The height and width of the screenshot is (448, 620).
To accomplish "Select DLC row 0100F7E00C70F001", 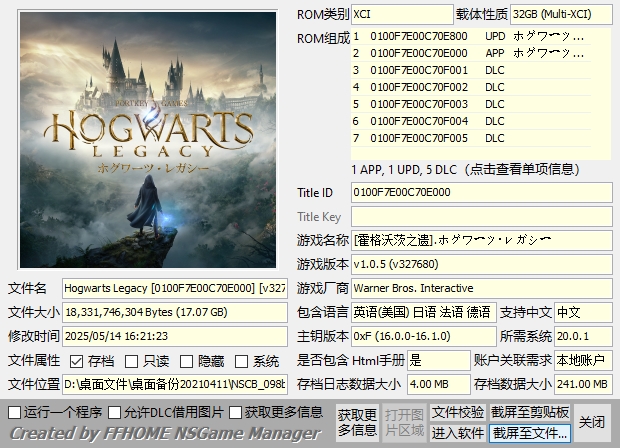I will (471, 70).
